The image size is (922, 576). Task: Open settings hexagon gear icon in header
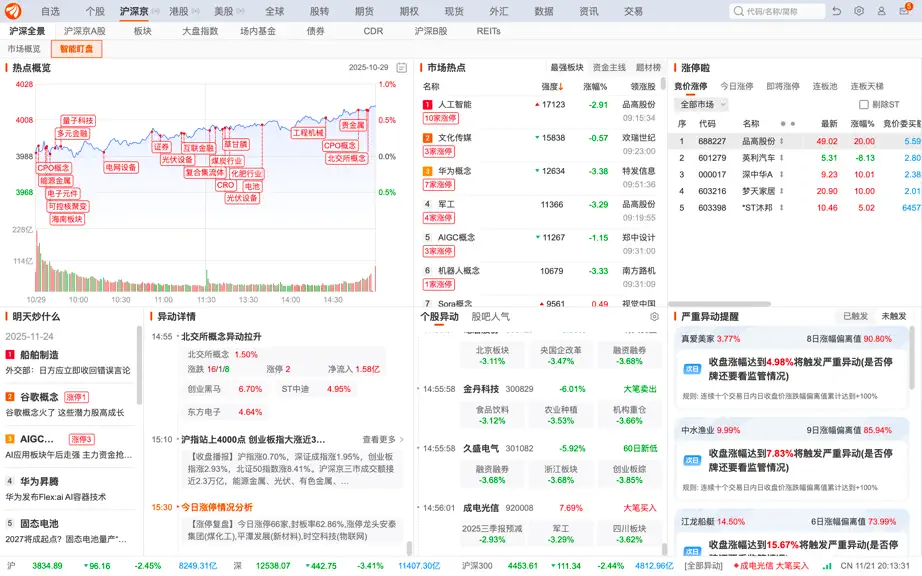click(859, 11)
